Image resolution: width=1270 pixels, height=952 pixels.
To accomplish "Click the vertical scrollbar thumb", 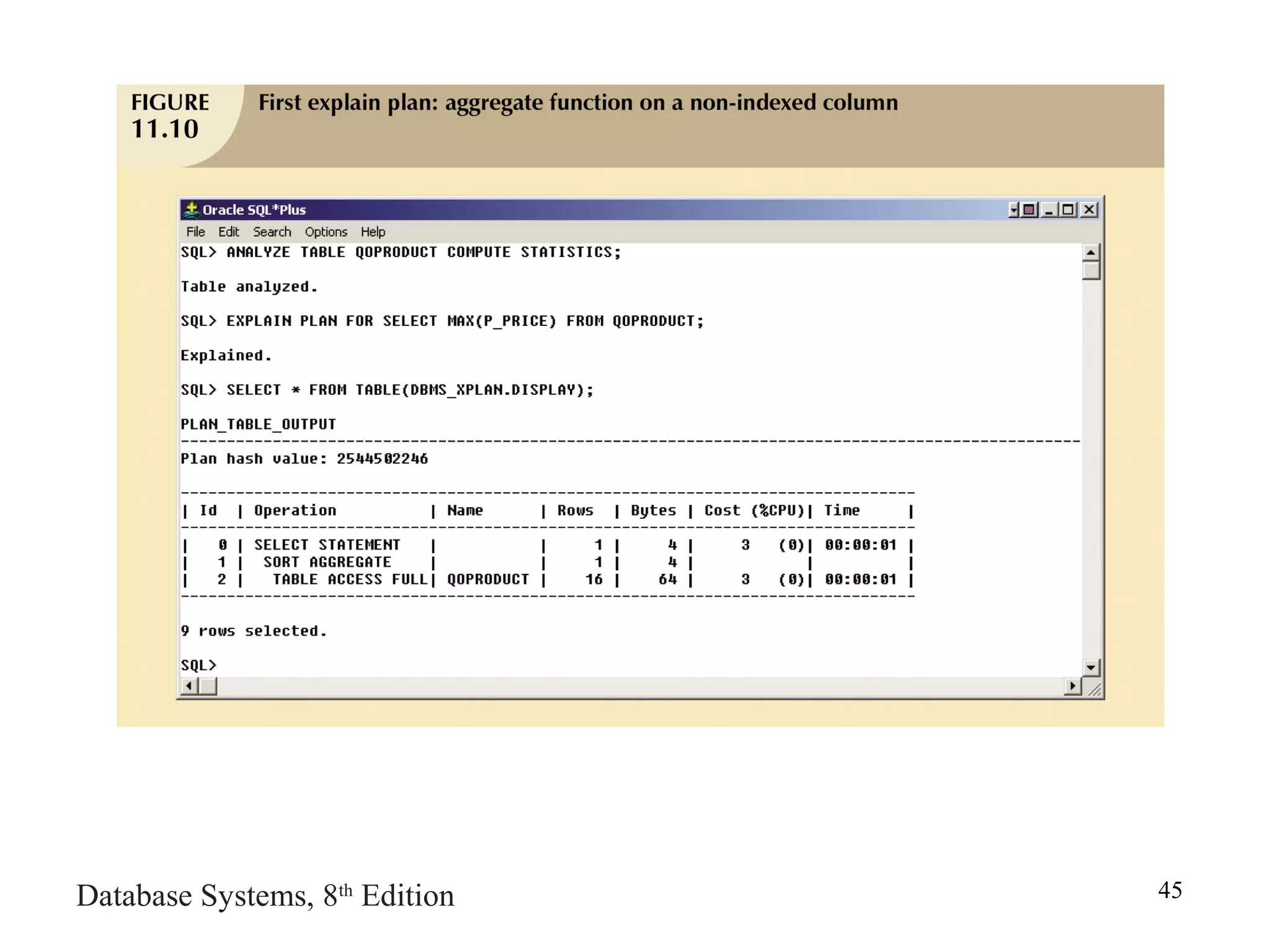I will click(1091, 271).
